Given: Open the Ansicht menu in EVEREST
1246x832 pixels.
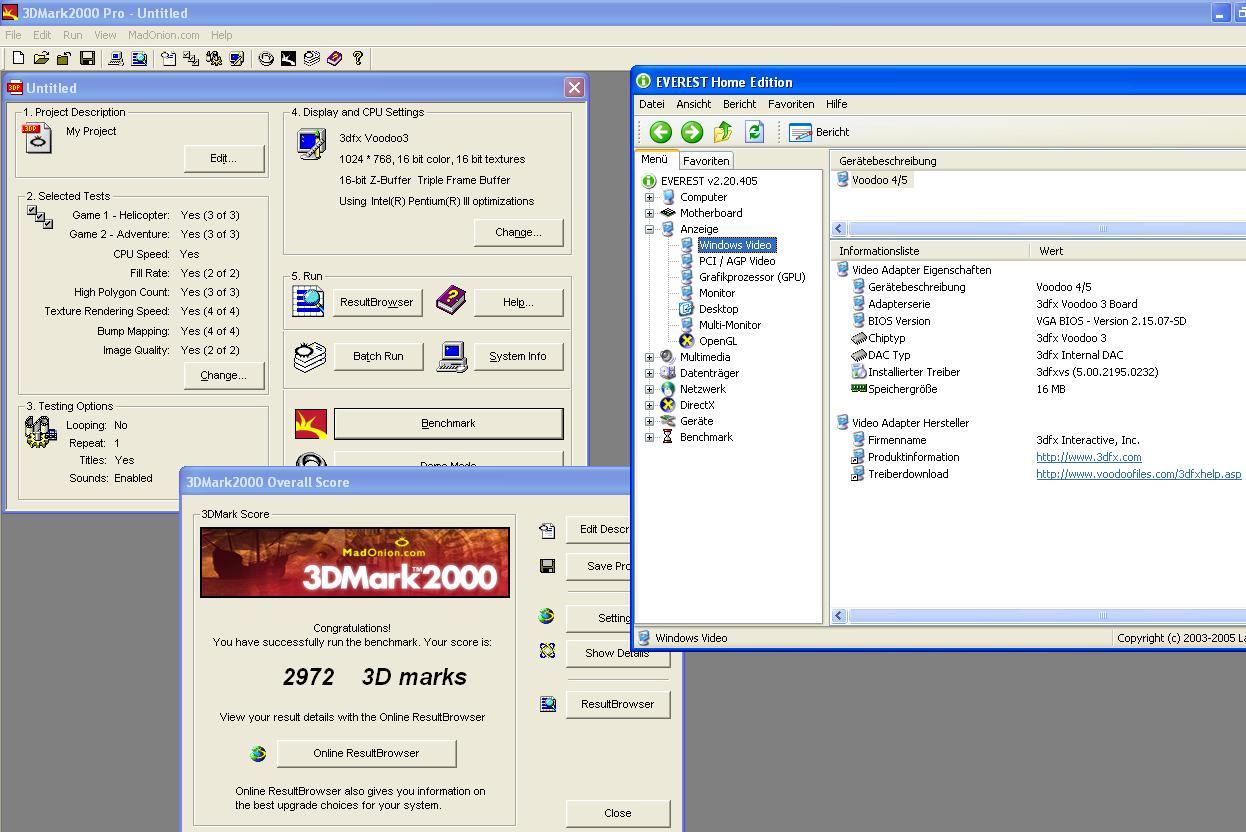Looking at the screenshot, I should pos(694,104).
